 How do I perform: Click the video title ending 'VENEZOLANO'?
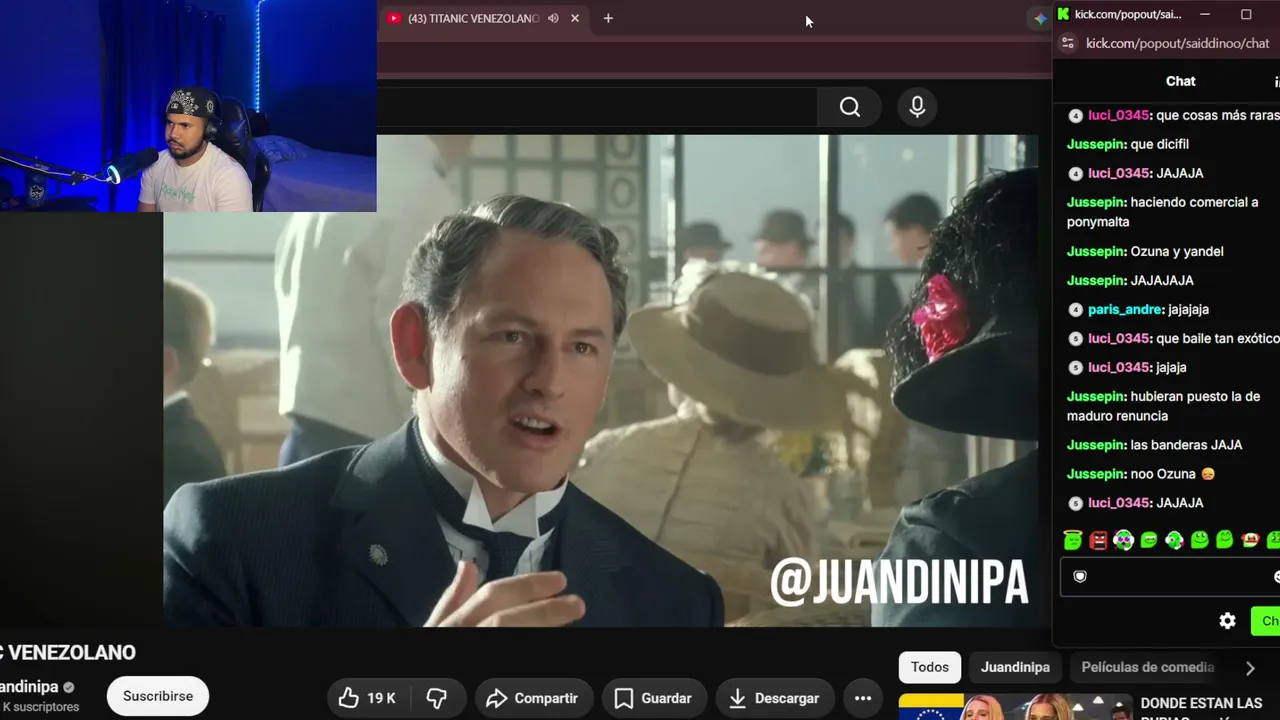(68, 653)
